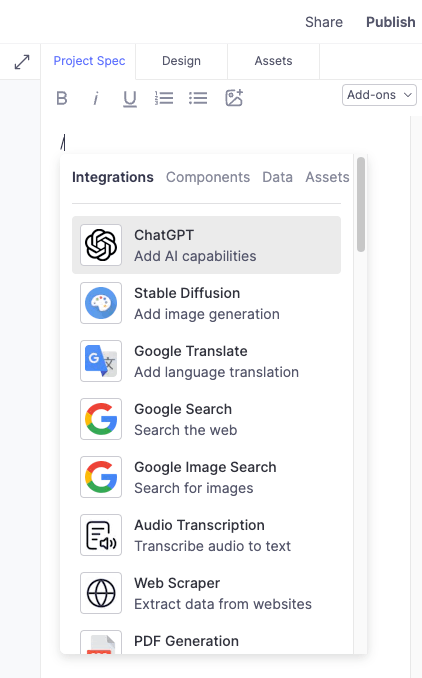Click the add image icon
This screenshot has height=678, width=422.
(x=234, y=98)
